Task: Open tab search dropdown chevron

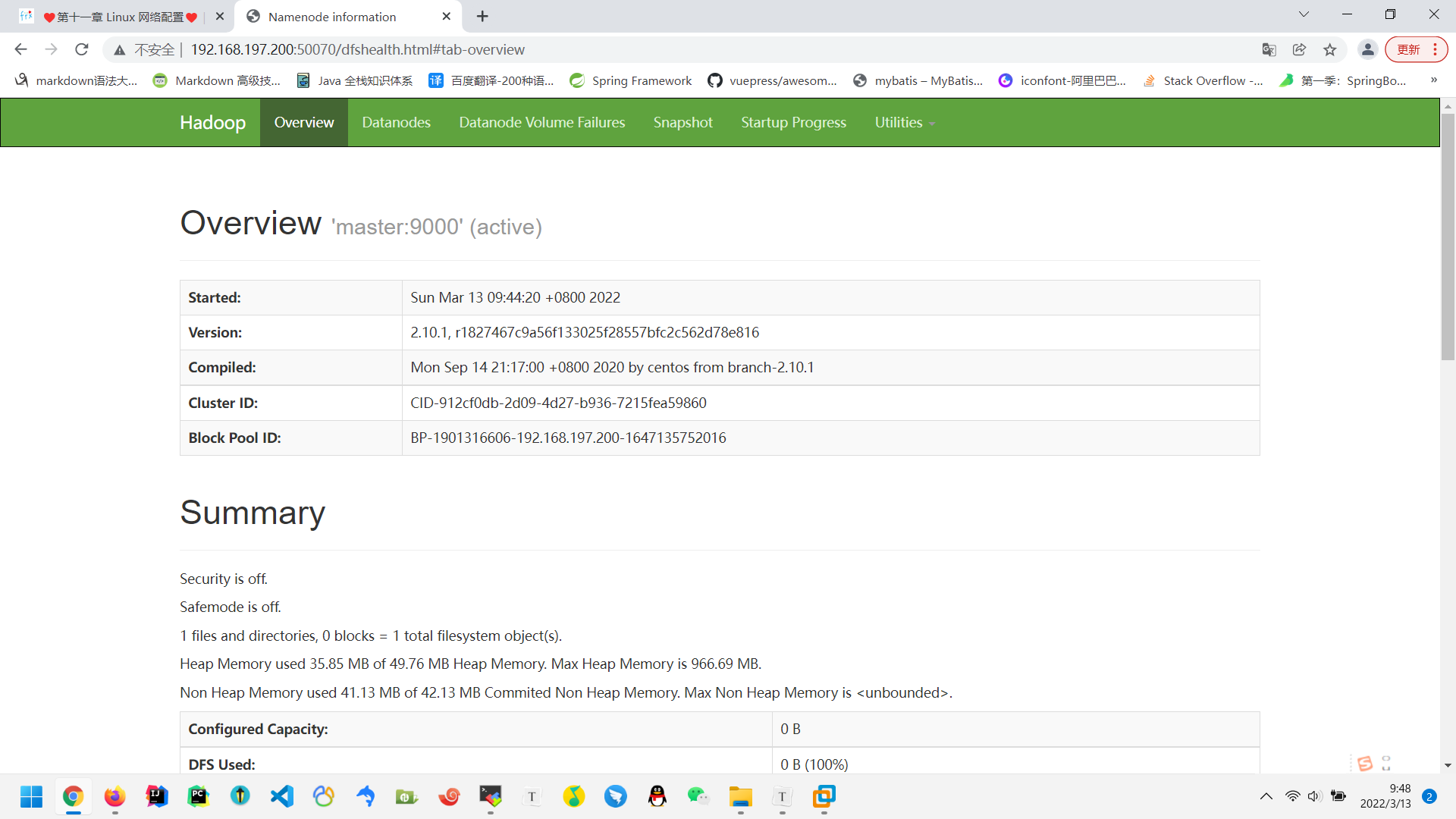Action: (1304, 14)
